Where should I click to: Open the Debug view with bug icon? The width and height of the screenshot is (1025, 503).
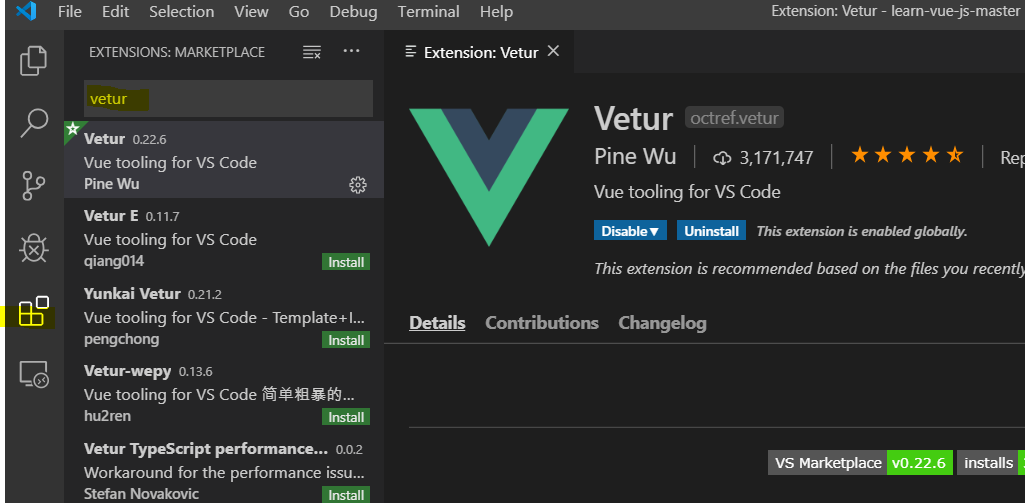pos(33,248)
